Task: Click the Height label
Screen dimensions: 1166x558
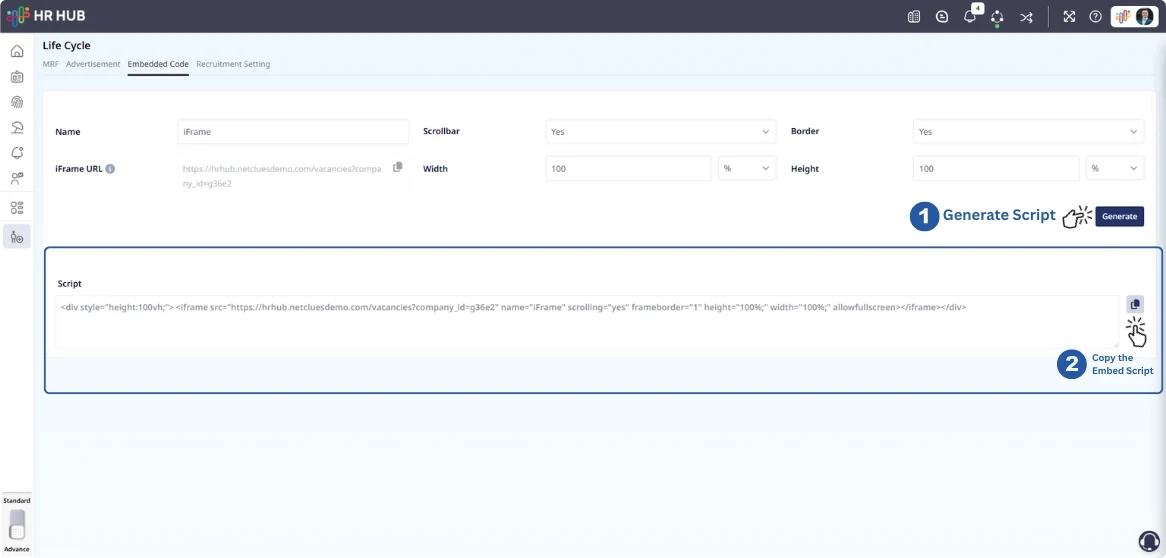Action: pos(805,169)
